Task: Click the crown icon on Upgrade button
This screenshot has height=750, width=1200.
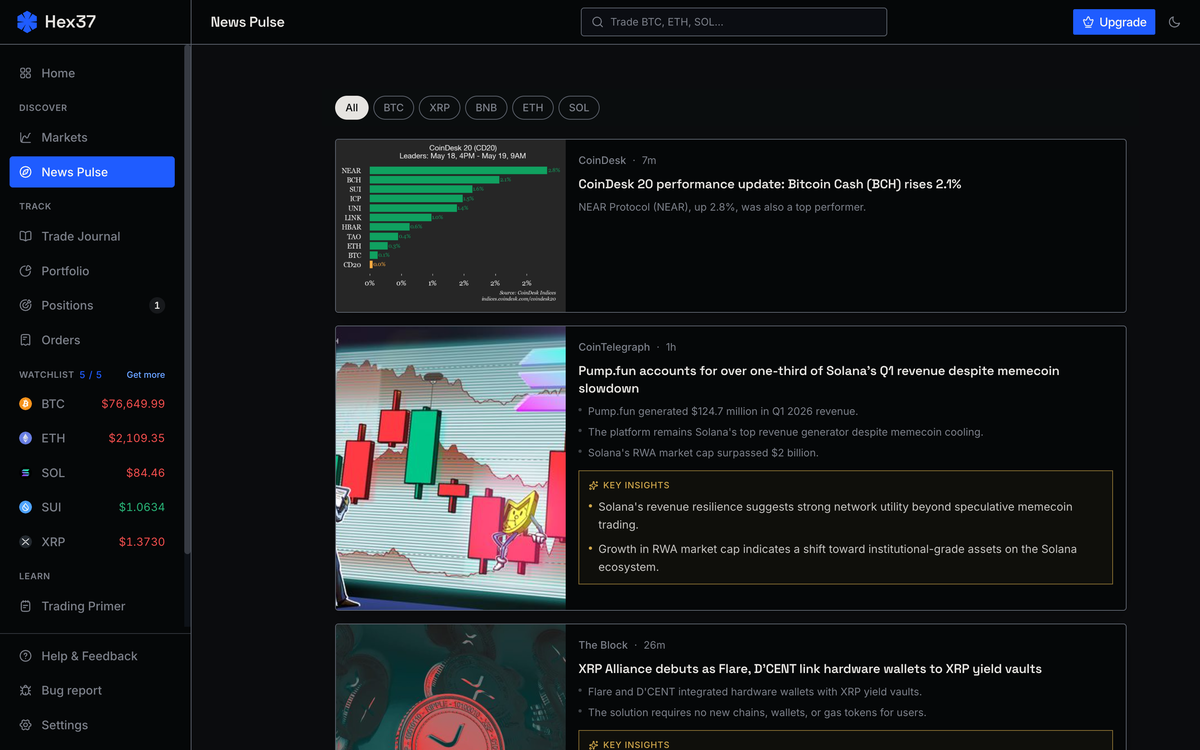Action: tap(1089, 22)
